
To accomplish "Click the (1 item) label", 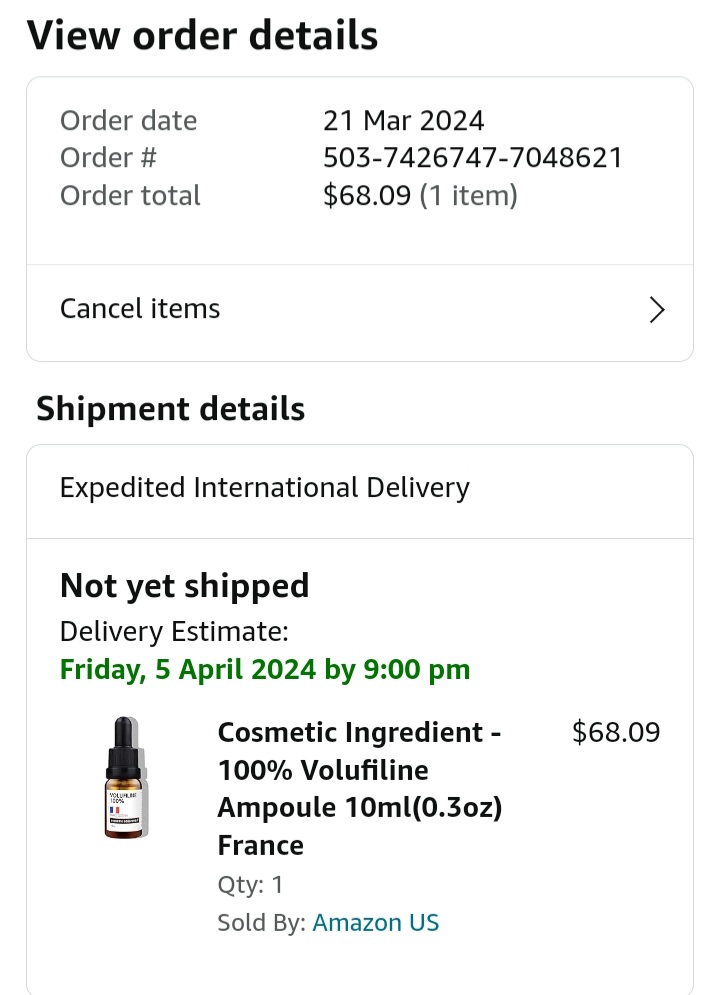I will 472,195.
